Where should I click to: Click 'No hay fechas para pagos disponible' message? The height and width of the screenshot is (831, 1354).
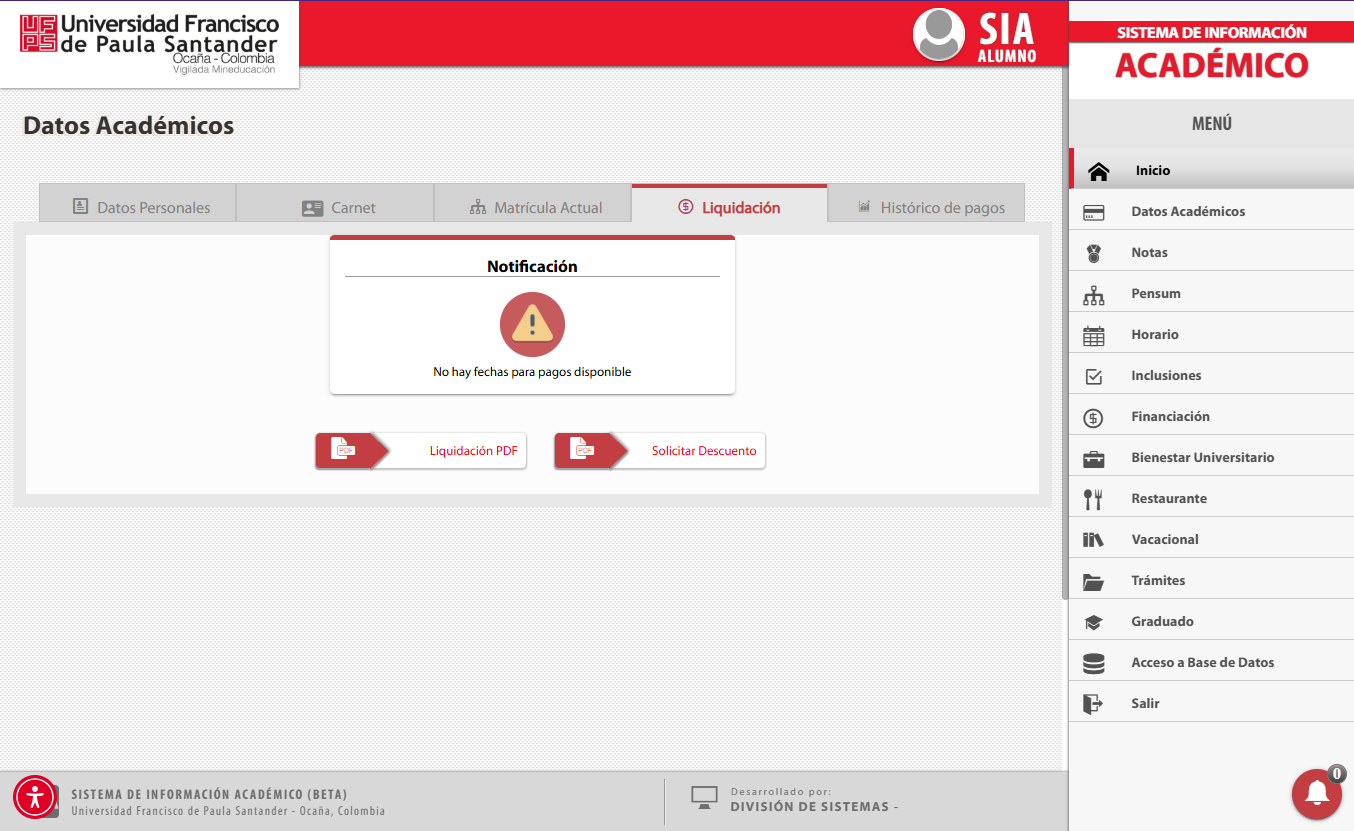pyautogui.click(x=532, y=372)
